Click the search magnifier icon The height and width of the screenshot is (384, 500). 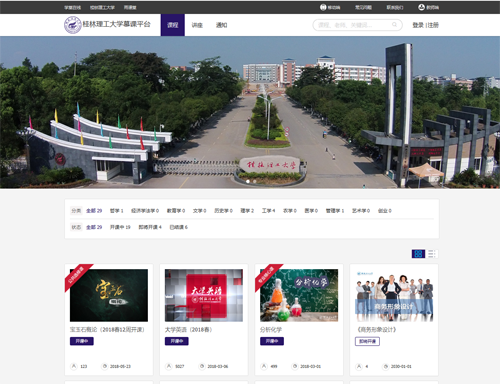click(x=395, y=25)
